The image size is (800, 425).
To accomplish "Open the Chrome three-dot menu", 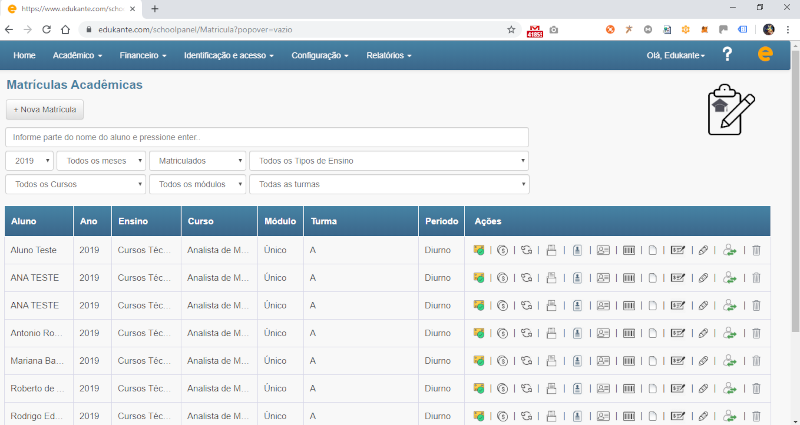I will pos(788,30).
